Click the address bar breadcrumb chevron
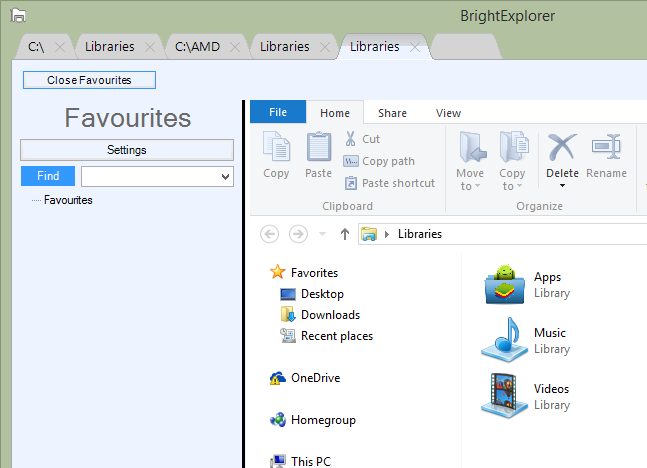Viewport: 647px width, 468px height. [387, 234]
